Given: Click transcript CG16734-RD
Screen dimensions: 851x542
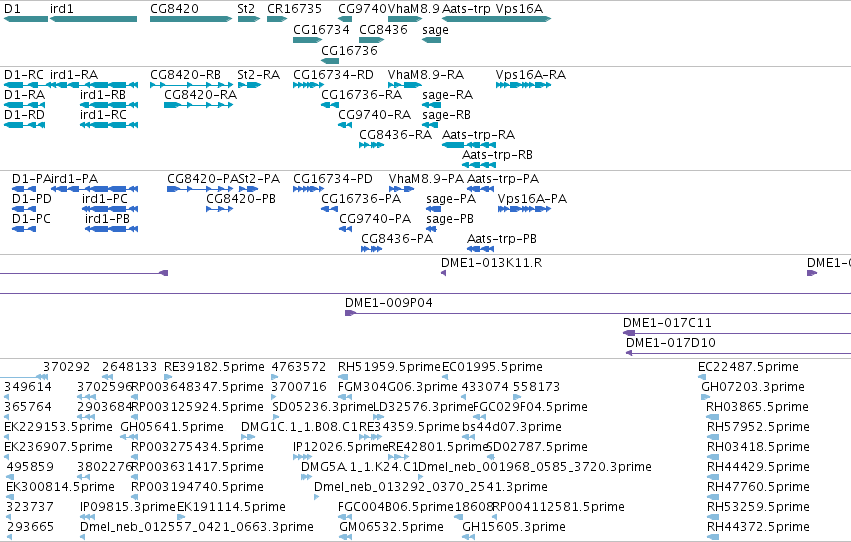Looking at the screenshot, I should [308, 85].
